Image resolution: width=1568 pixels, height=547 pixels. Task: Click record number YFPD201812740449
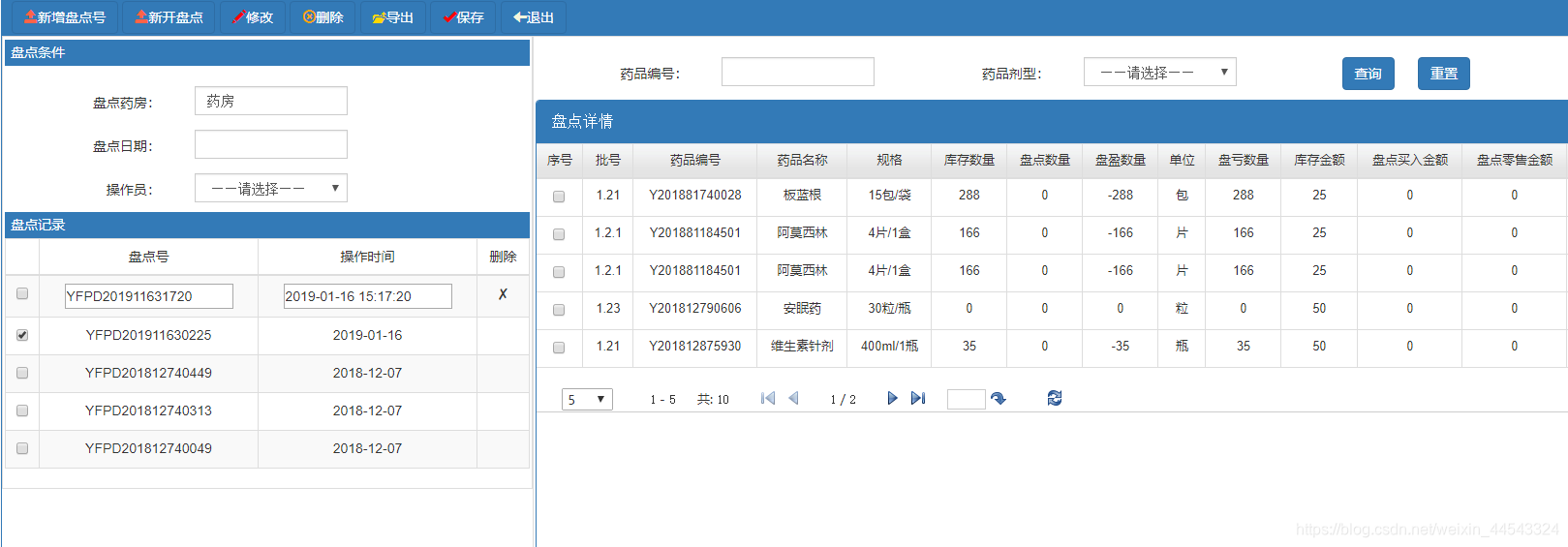click(148, 373)
